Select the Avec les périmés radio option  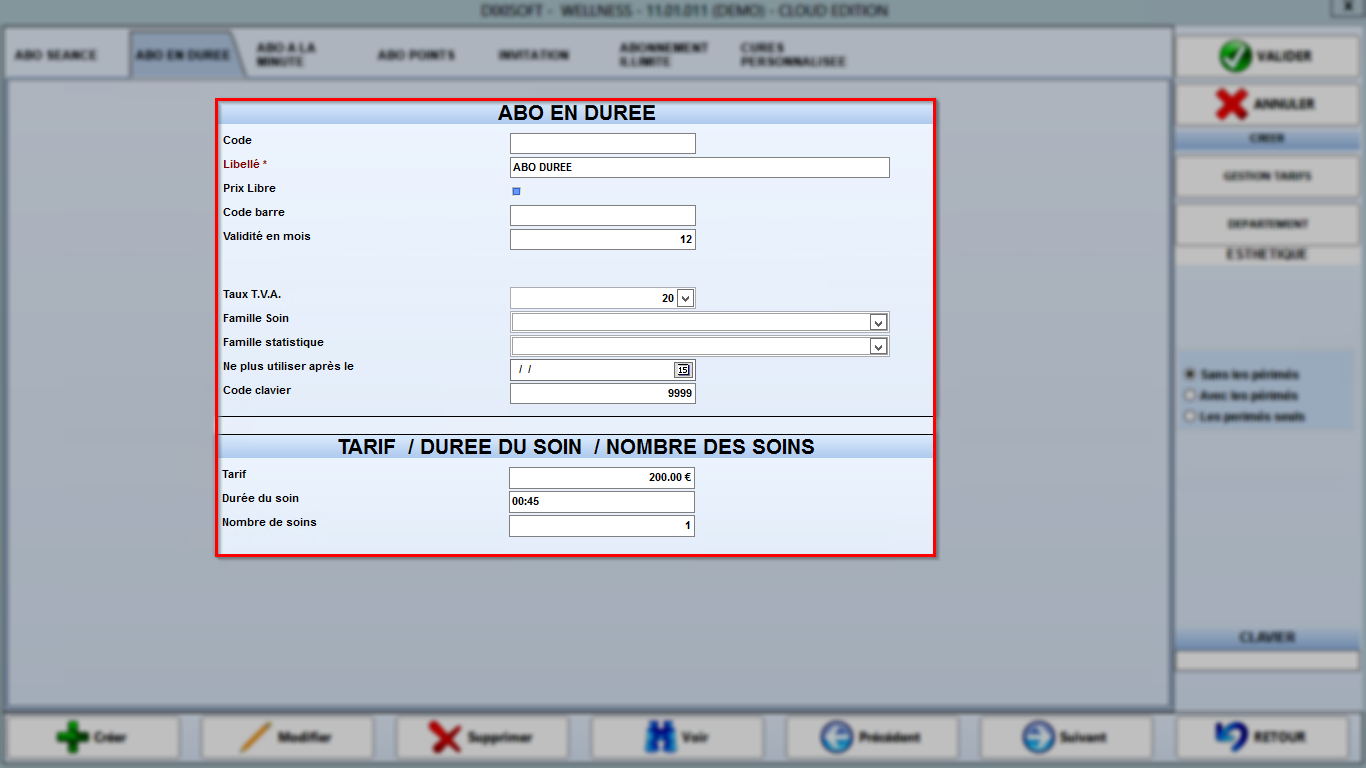tap(1190, 395)
